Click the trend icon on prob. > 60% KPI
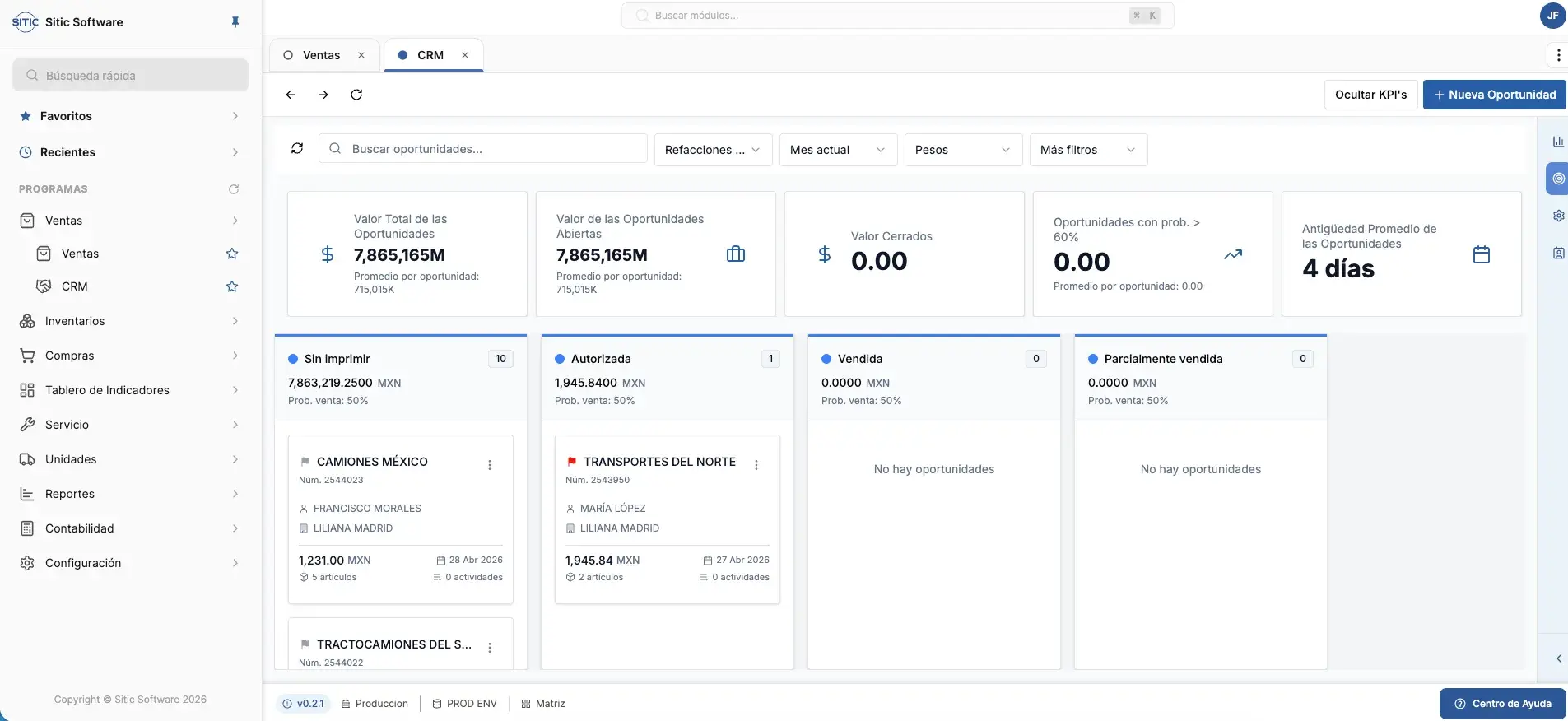1568x721 pixels. coord(1233,254)
